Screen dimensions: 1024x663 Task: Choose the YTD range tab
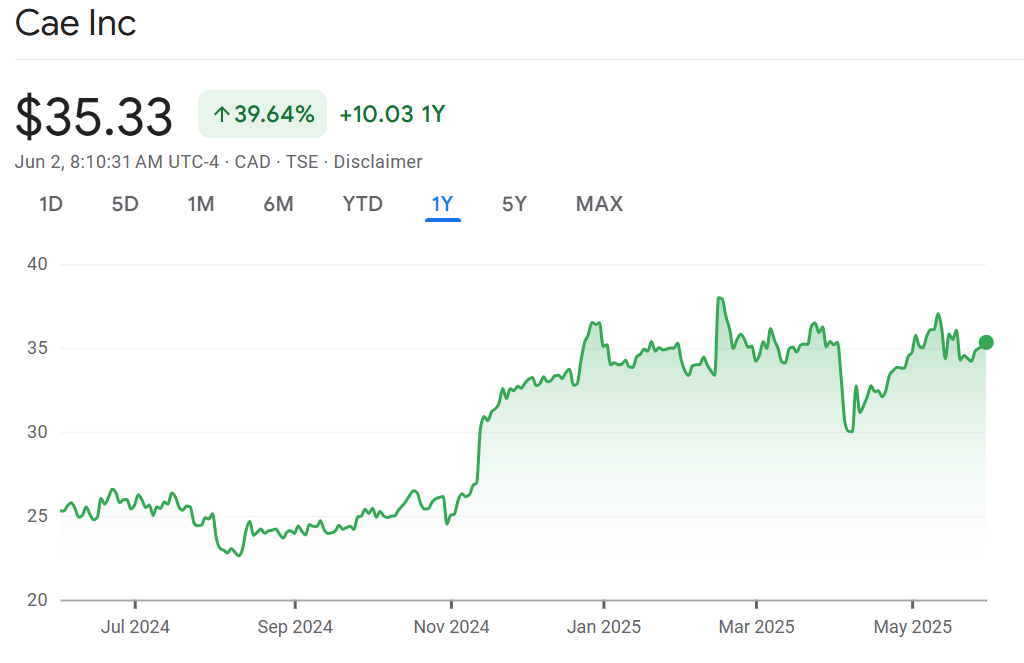pyautogui.click(x=362, y=204)
